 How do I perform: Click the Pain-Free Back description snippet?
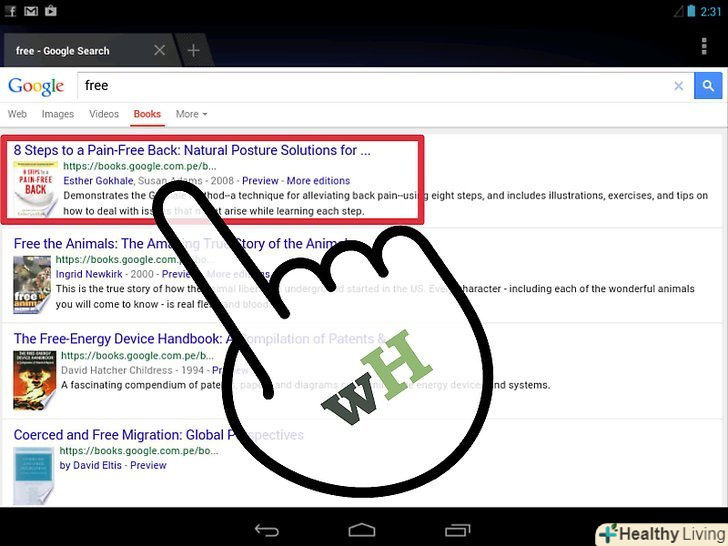point(385,203)
